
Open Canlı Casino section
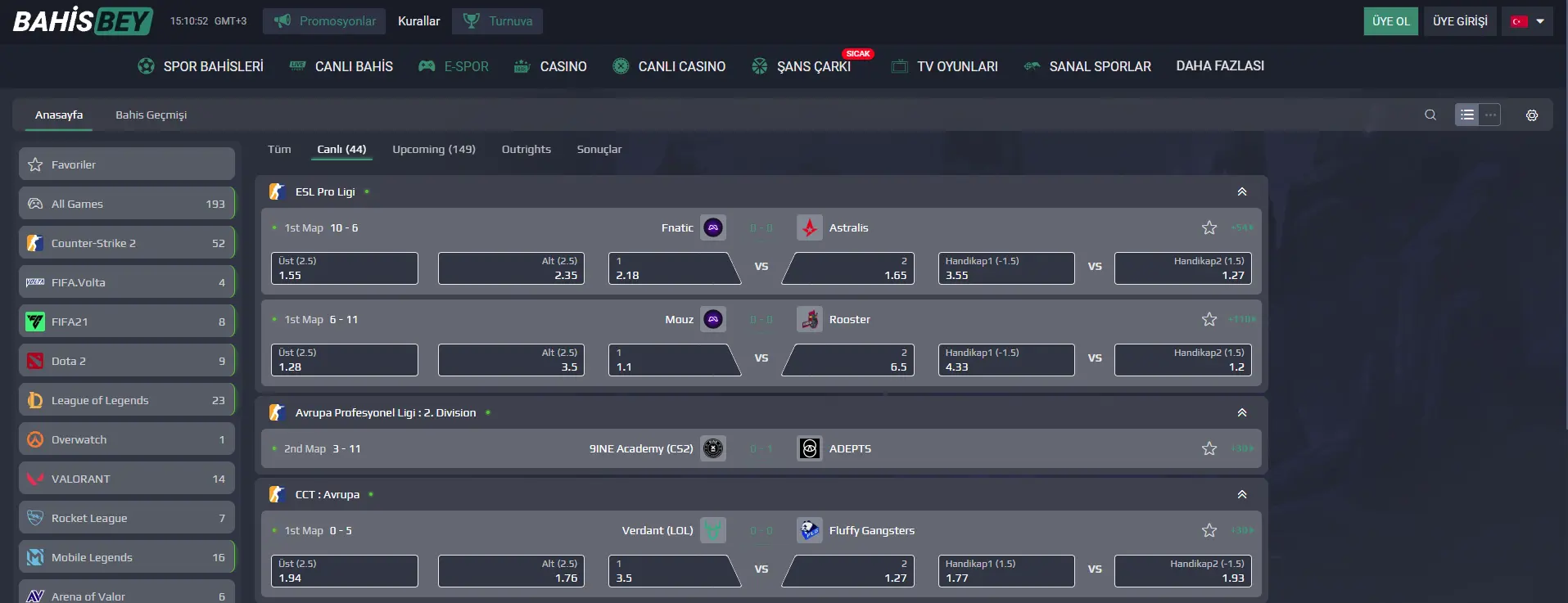[x=669, y=66]
